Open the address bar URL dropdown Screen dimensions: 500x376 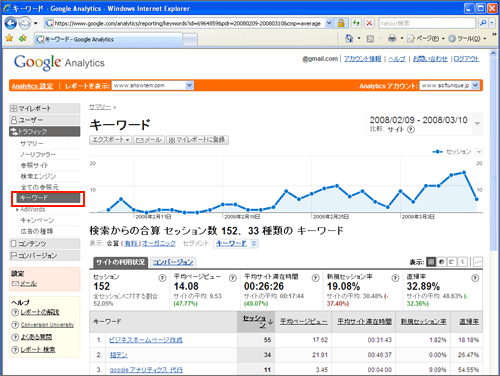tap(329, 23)
